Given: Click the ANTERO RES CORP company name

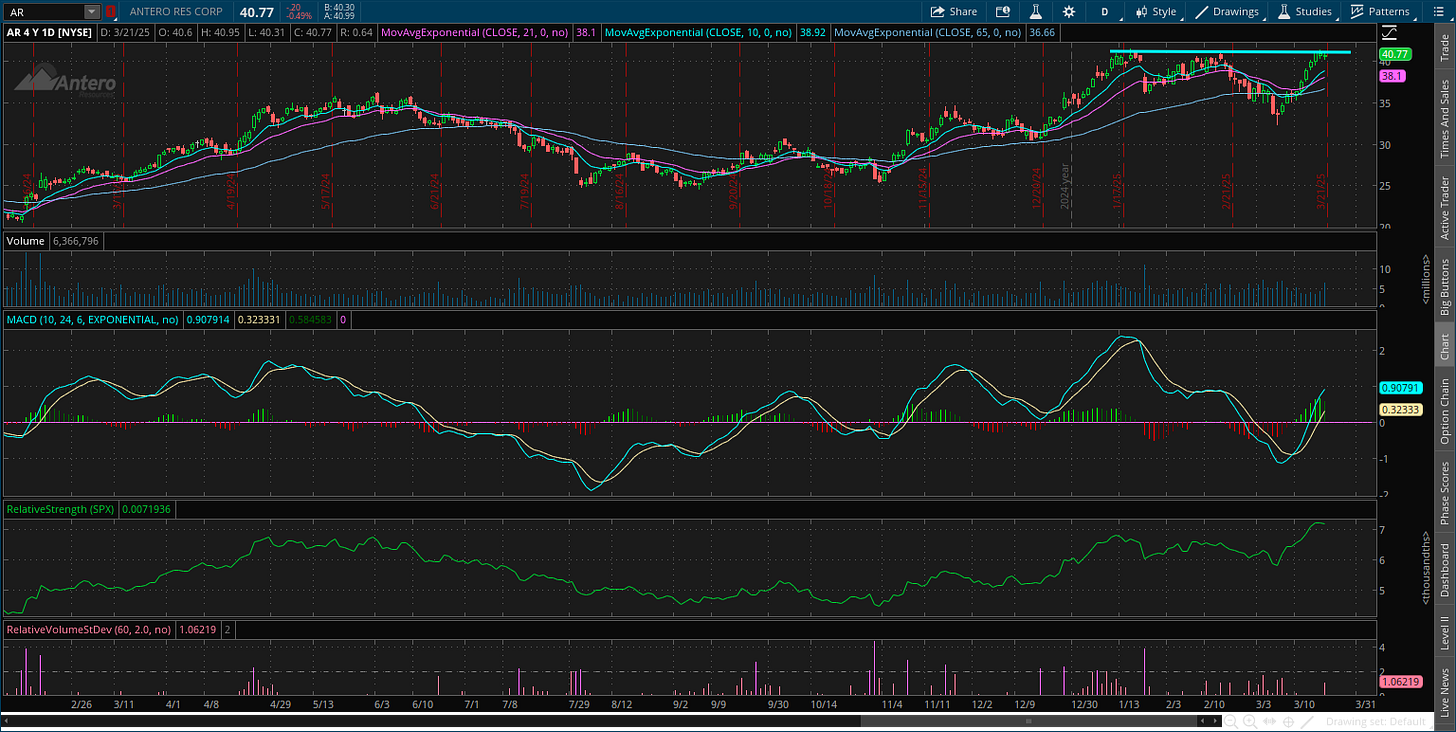Looking at the screenshot, I should (x=178, y=12).
